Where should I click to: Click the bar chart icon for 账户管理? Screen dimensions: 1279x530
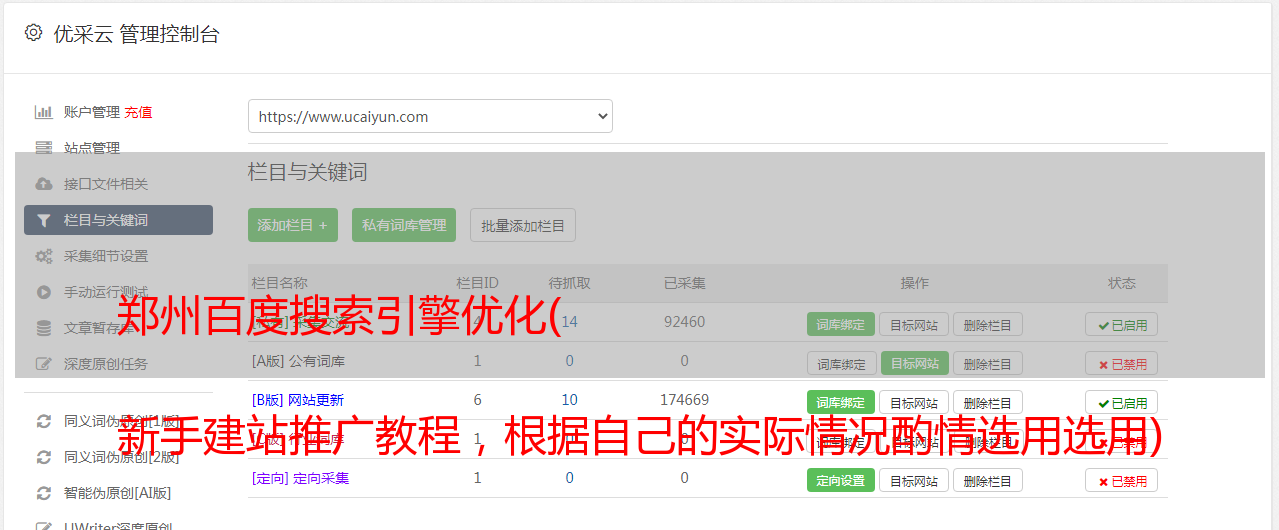(x=43, y=112)
